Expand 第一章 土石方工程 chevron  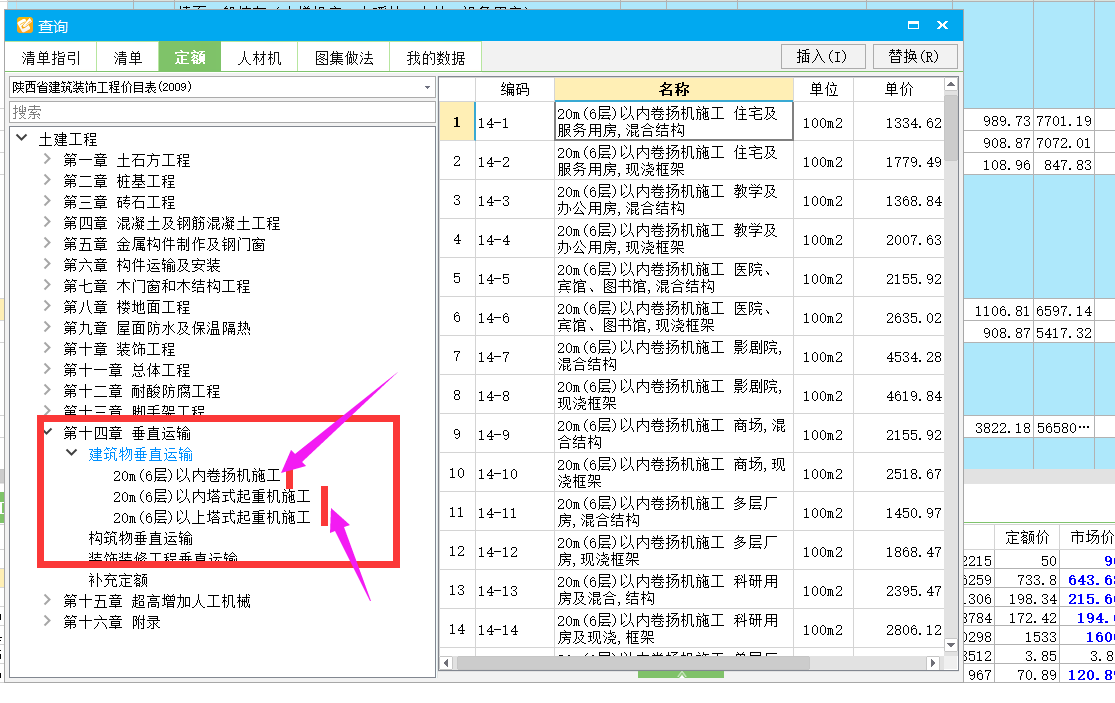(x=48, y=159)
